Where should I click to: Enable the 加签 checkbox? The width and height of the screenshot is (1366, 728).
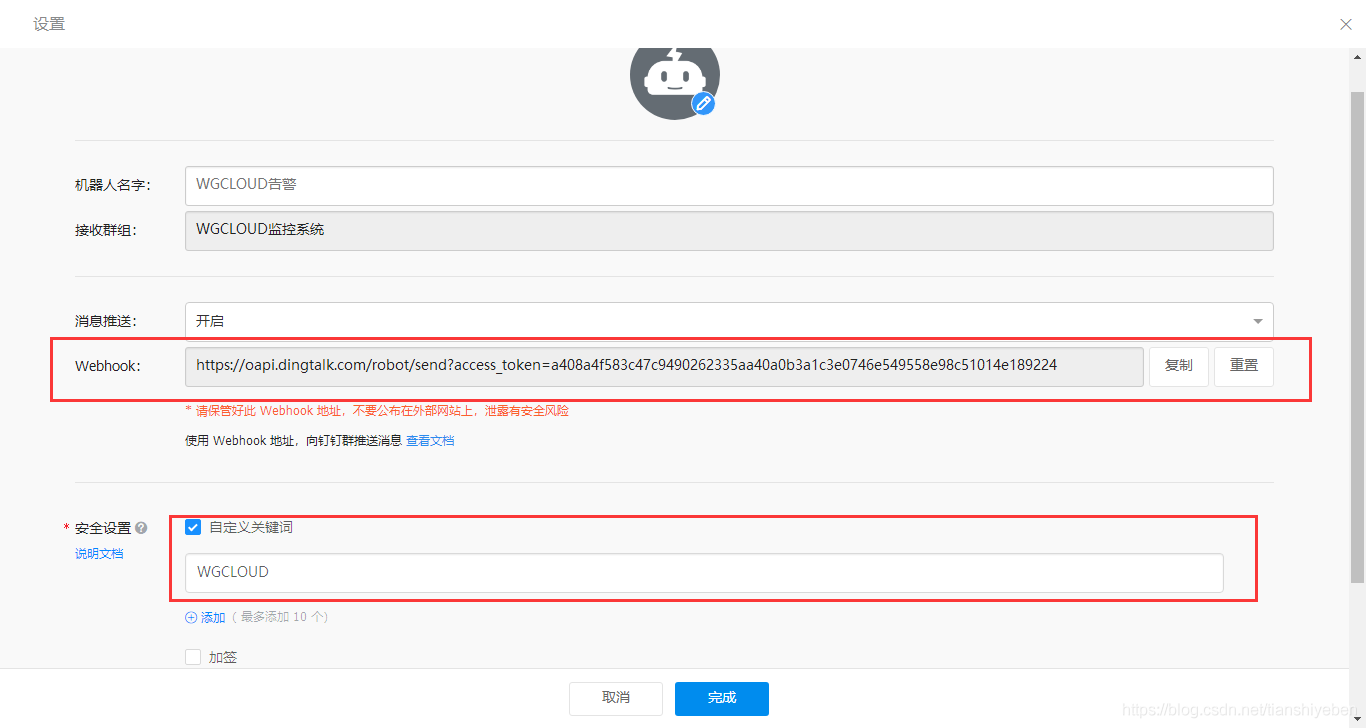[193, 657]
